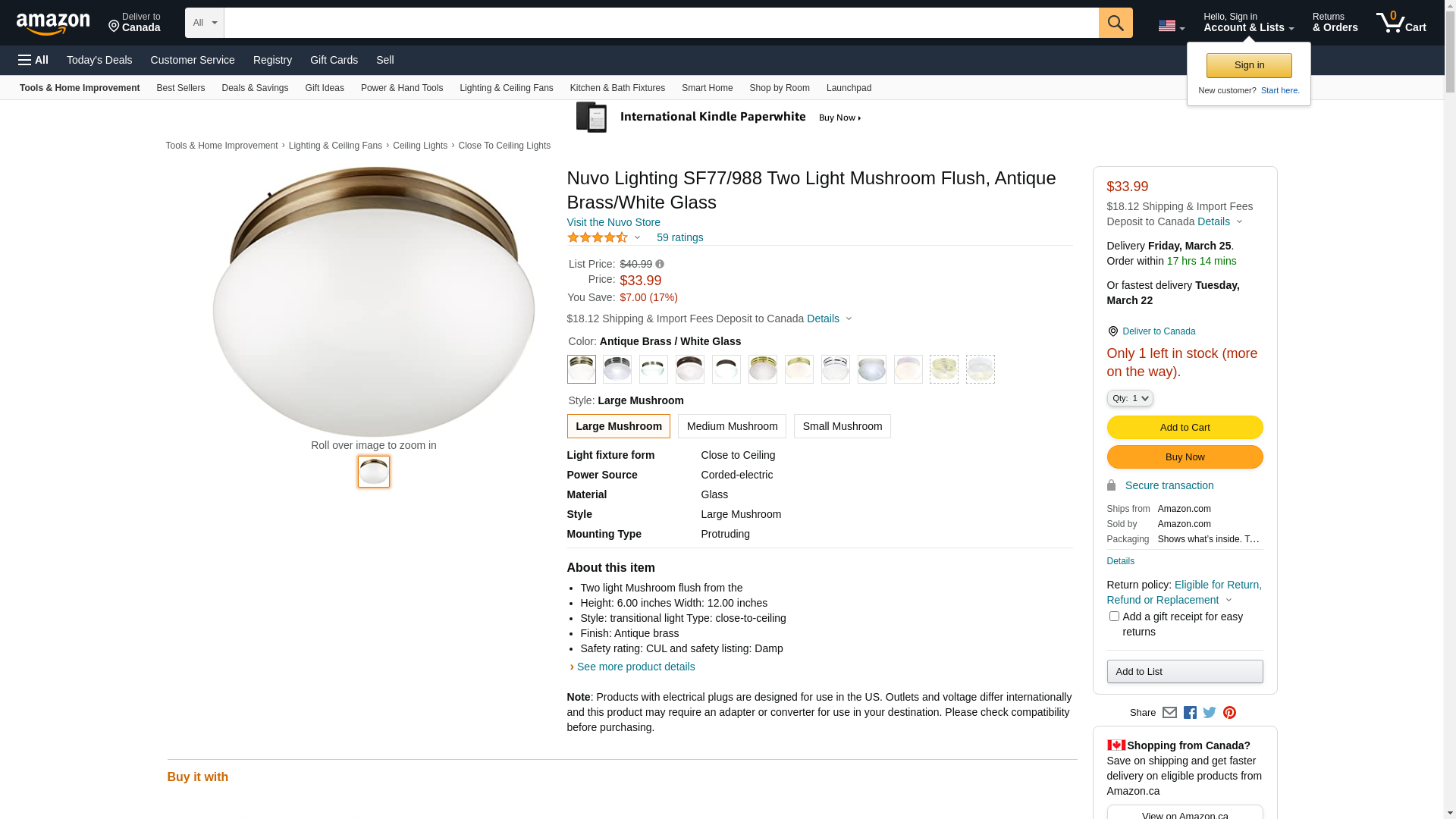
Task: Open the search category All dropdown
Action: 205,23
